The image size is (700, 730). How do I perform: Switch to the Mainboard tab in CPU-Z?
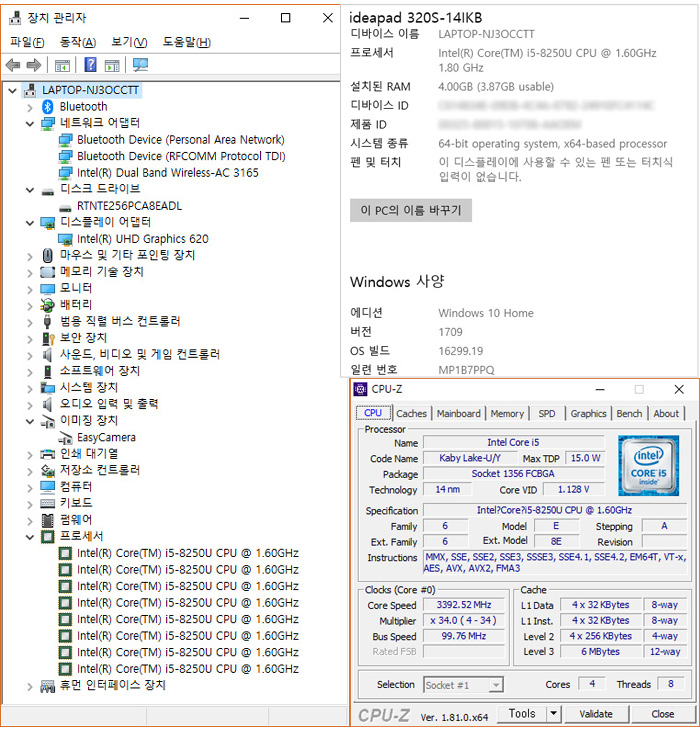458,413
